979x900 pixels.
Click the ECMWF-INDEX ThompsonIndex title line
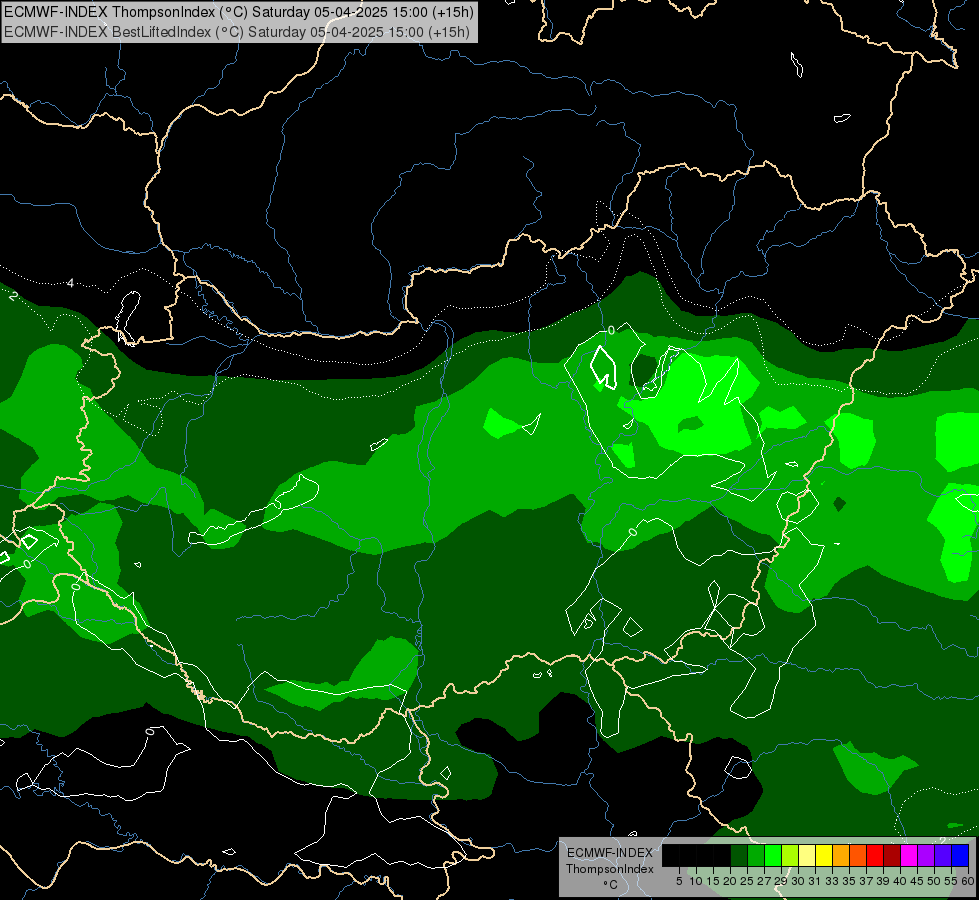click(x=239, y=12)
